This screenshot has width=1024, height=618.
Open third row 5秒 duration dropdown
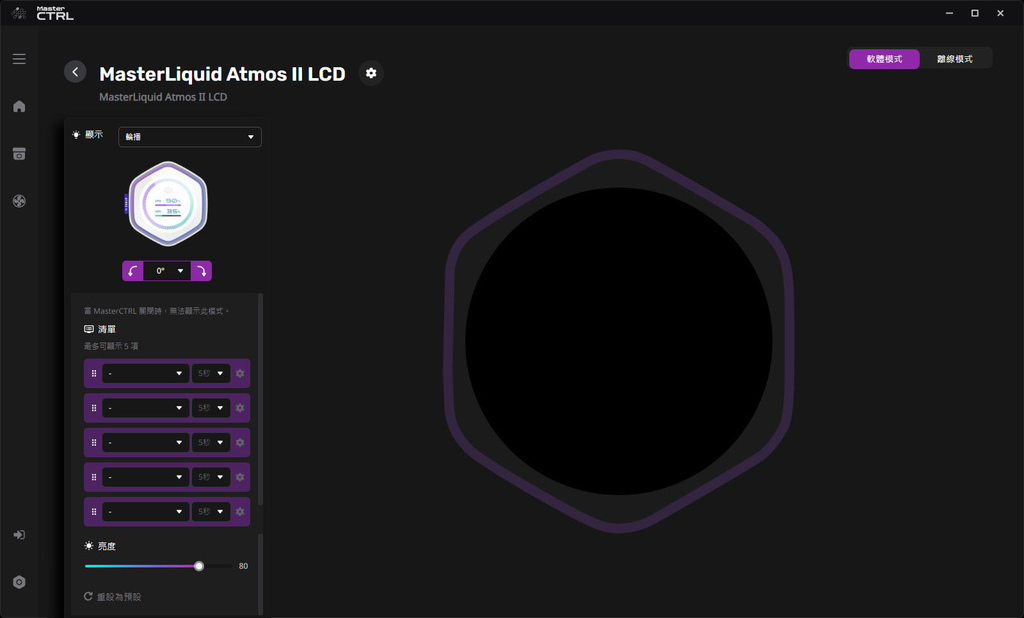click(x=211, y=443)
